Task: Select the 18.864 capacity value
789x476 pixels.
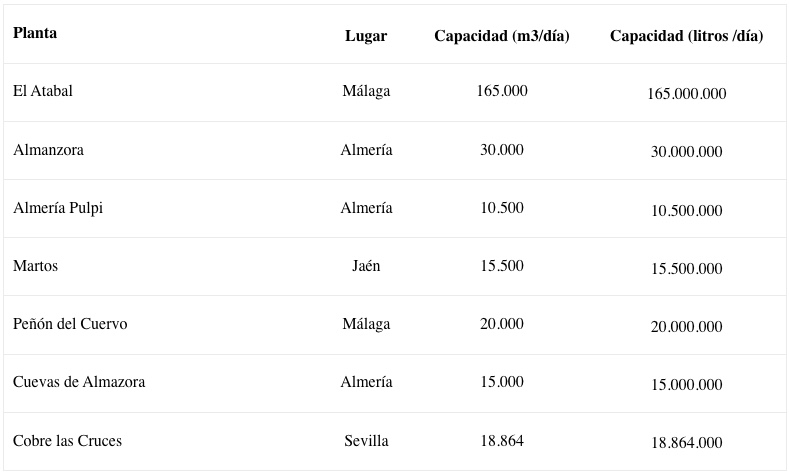Action: click(x=502, y=441)
